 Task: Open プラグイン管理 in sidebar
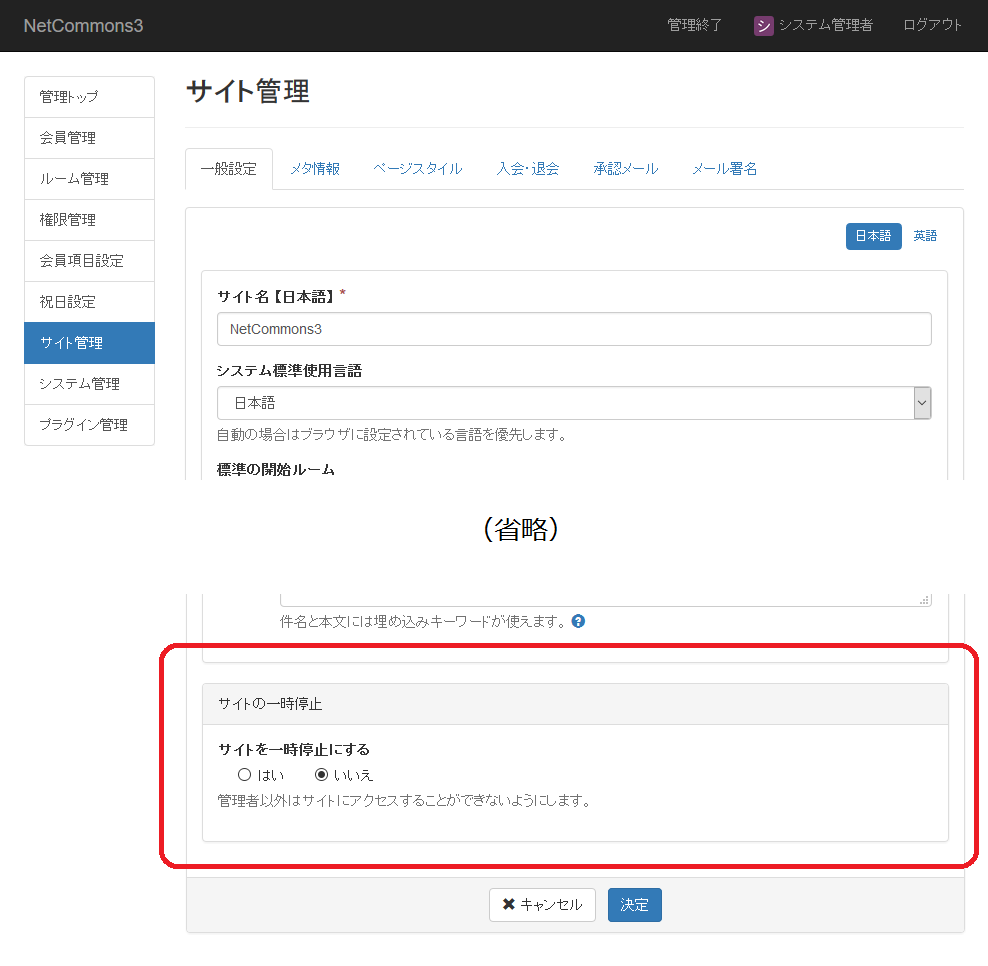[89, 425]
